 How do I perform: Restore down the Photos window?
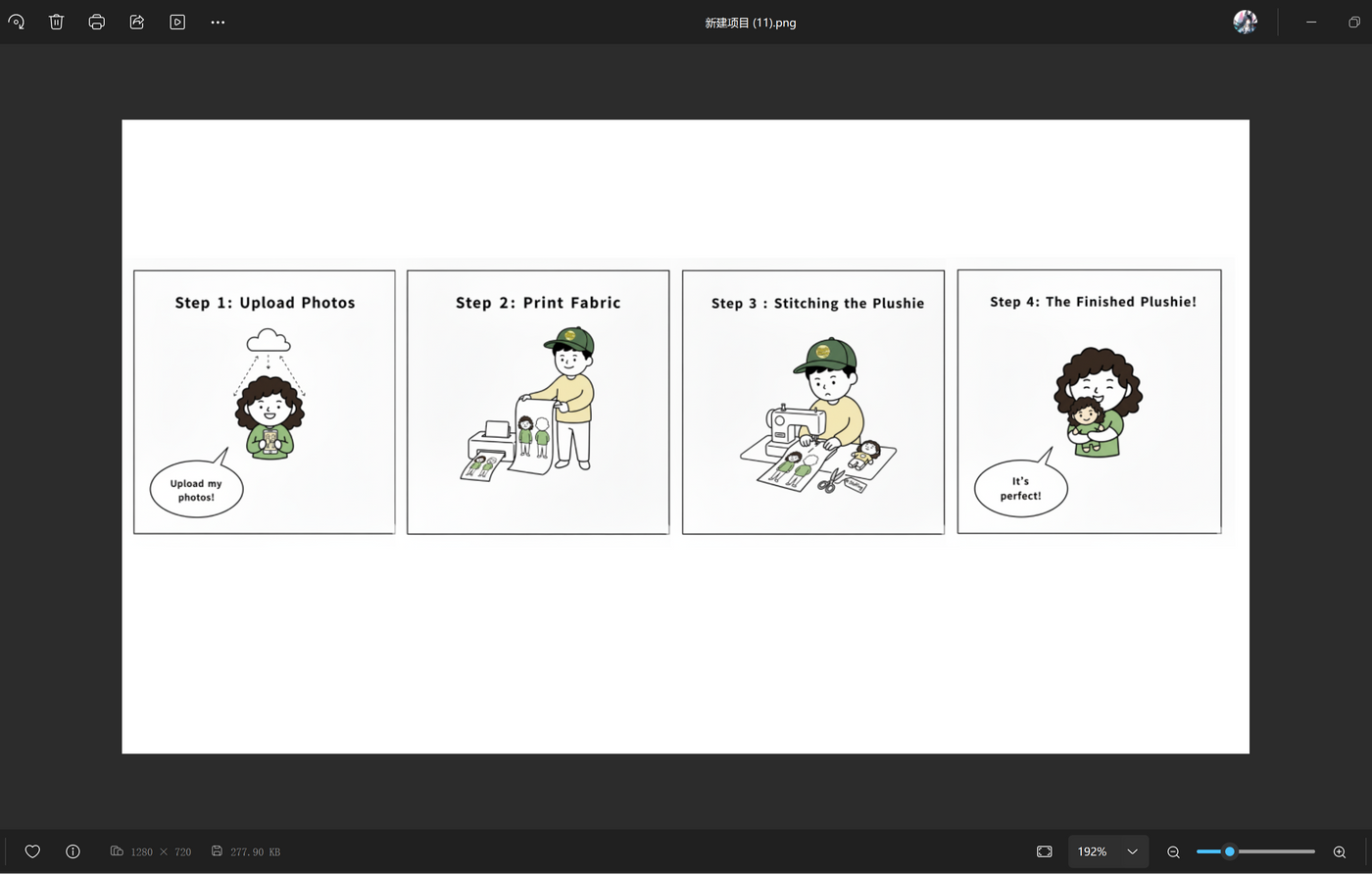[1353, 22]
